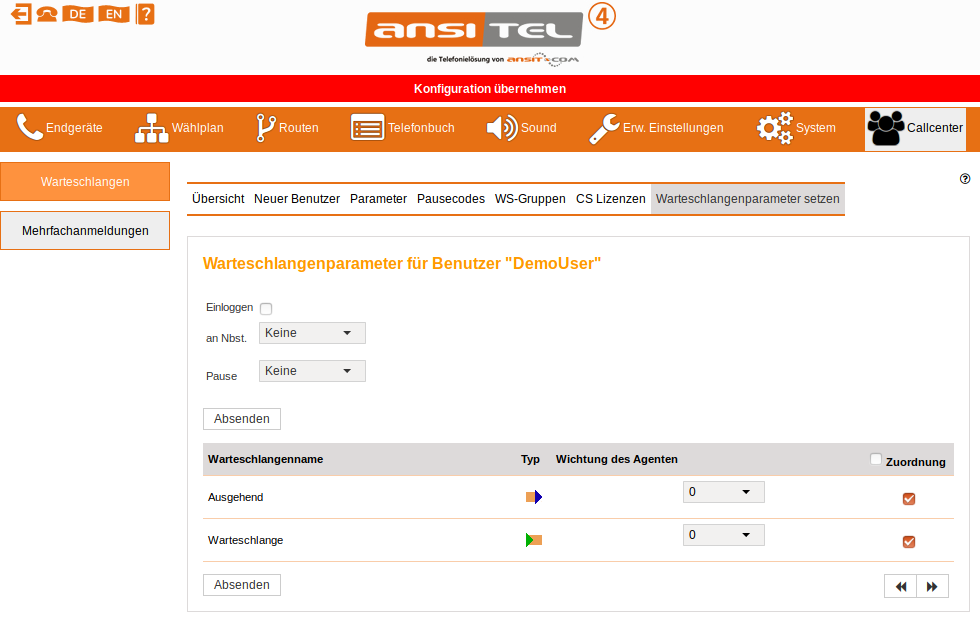The image size is (980, 627).
Task: Open the 'an Nbst.' dropdown
Action: click(312, 333)
